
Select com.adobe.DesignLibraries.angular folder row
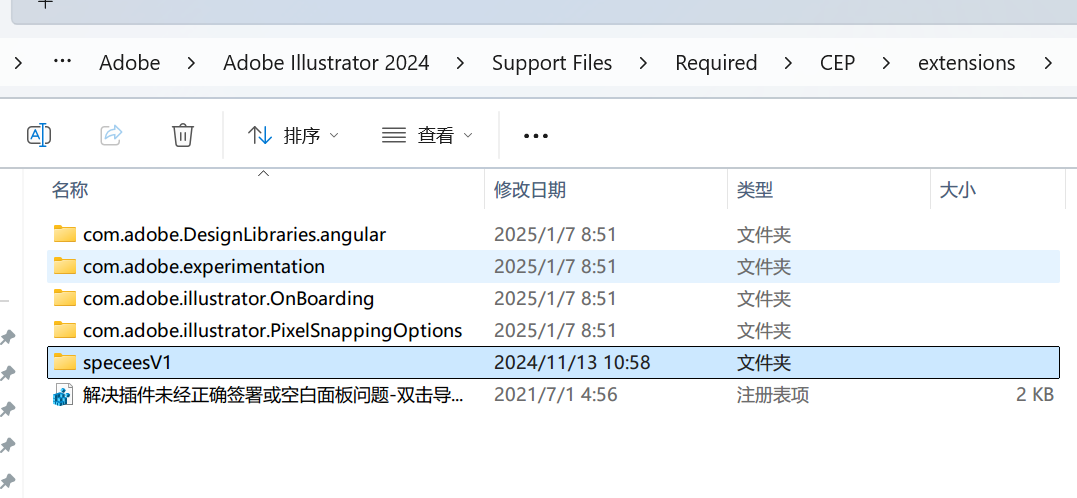pyautogui.click(x=553, y=234)
